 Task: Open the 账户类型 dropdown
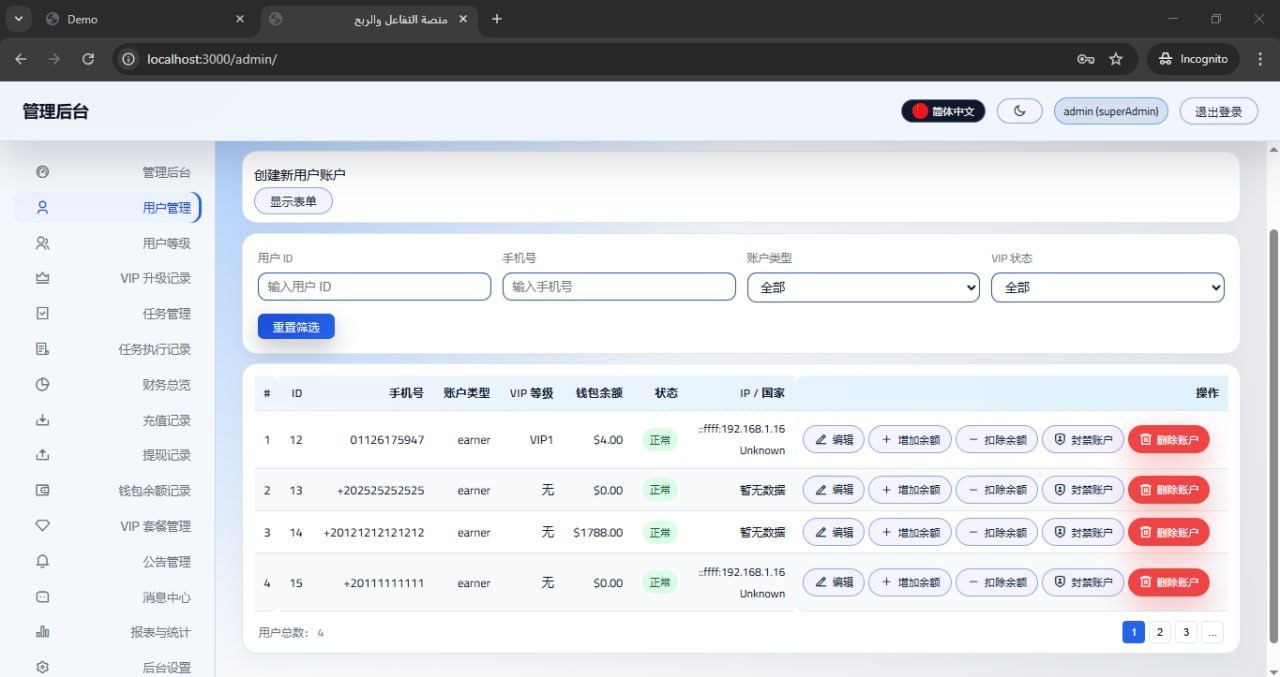pos(863,287)
